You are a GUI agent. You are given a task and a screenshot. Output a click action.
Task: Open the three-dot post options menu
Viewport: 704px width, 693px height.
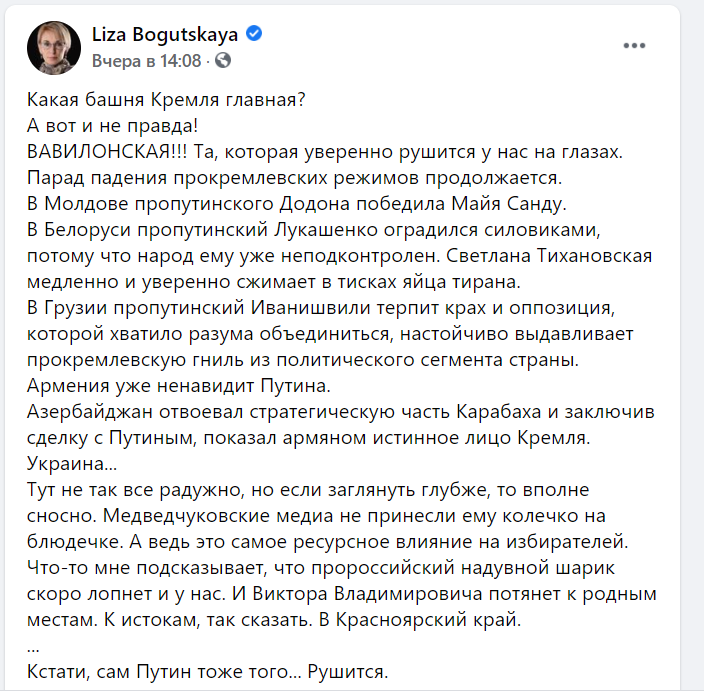tap(634, 45)
